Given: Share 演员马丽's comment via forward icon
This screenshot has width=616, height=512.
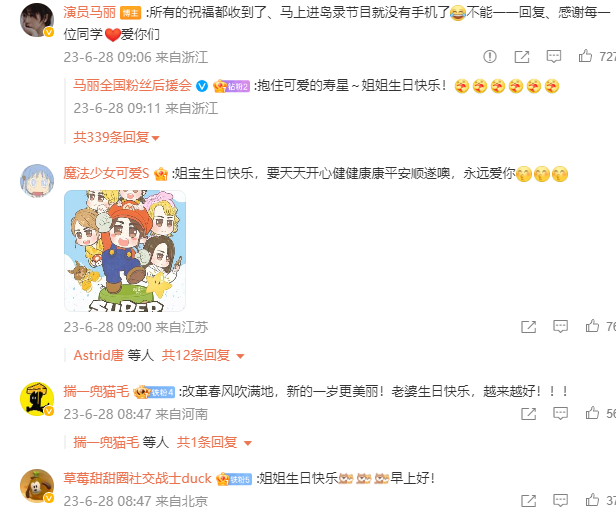Looking at the screenshot, I should tap(522, 57).
